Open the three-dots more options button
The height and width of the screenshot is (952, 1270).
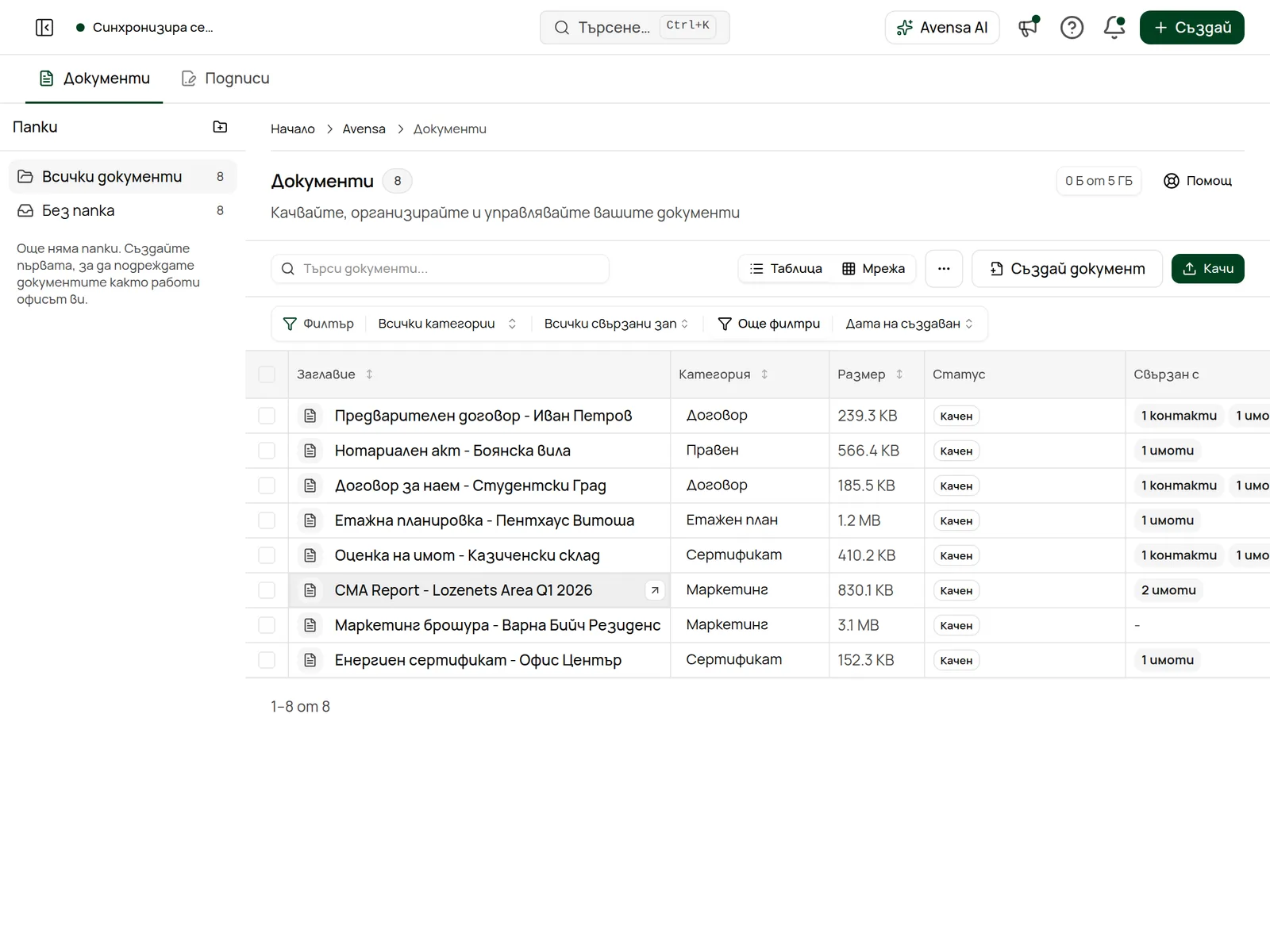tap(944, 269)
